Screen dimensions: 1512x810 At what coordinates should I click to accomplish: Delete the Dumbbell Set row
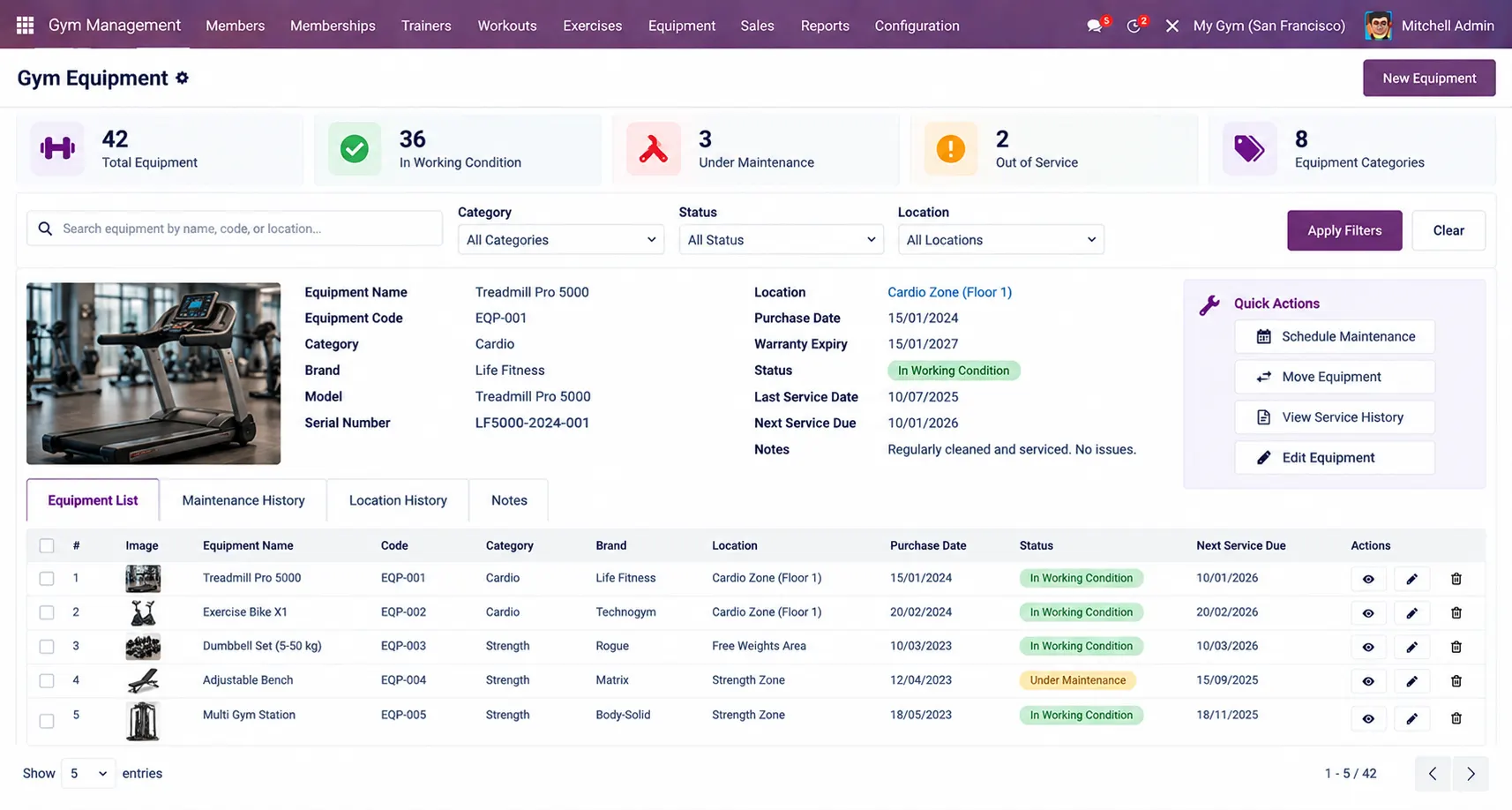click(1456, 647)
